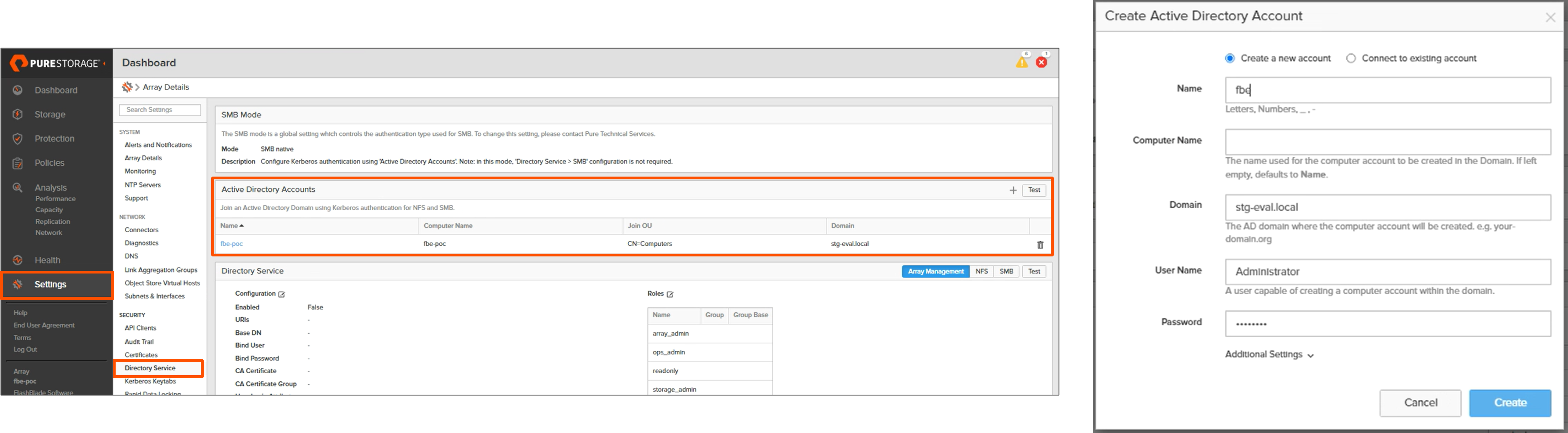Click the Protection shield icon
Viewport: 1568px width, 433px height.
point(18,139)
